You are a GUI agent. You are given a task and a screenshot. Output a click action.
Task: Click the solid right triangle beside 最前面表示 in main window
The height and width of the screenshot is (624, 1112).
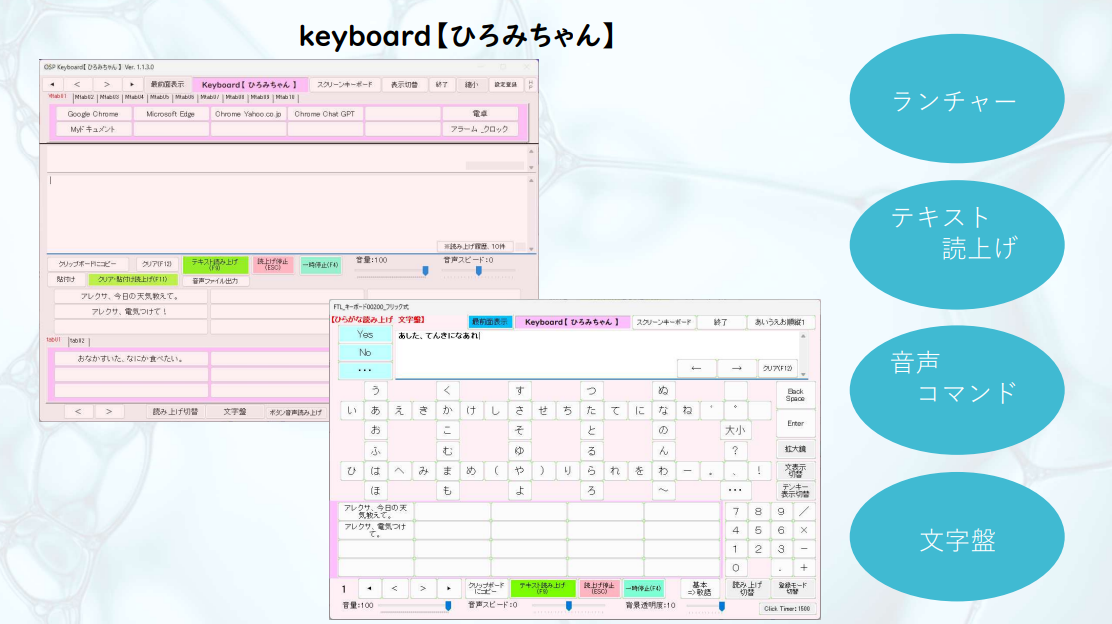[x=132, y=84]
